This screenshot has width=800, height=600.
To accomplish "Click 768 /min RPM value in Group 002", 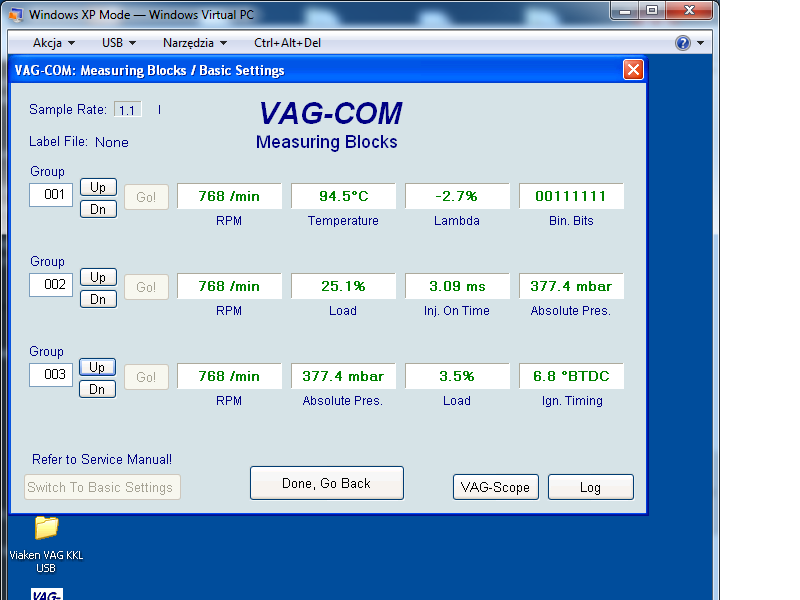I will click(x=229, y=286).
